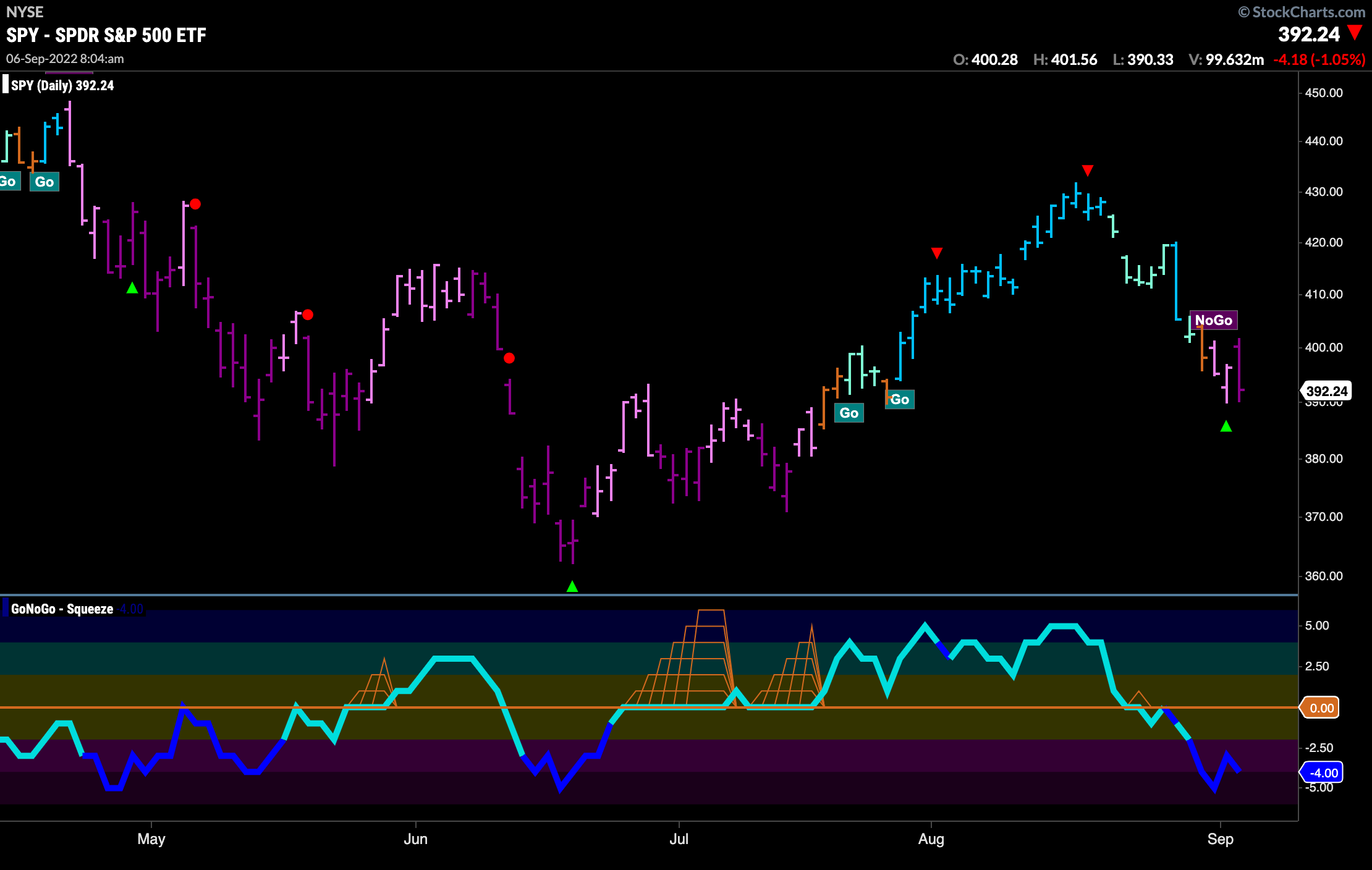
Task: Click the GoNoGo - Squeeze indicator label
Action: (x=62, y=609)
